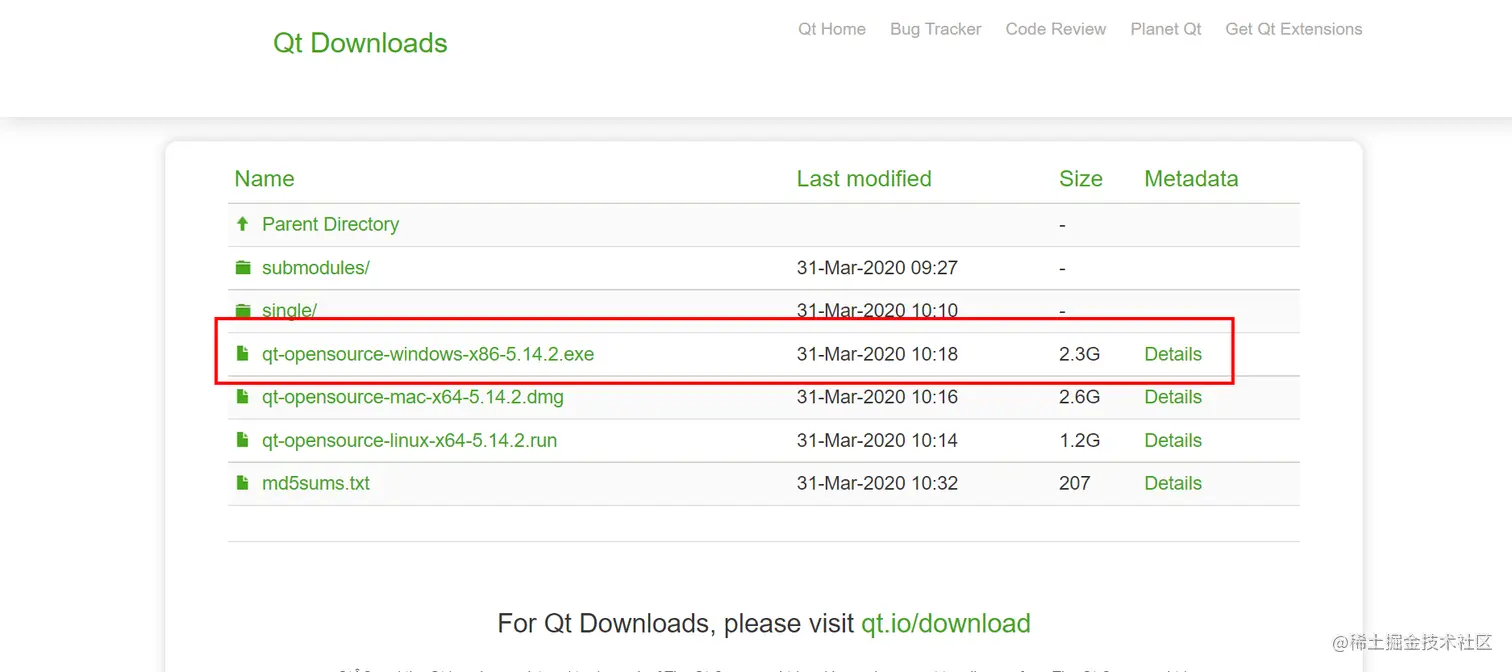Click date 31-Mar-2020 09:27 for submodules
This screenshot has height=672, width=1512.
[877, 268]
